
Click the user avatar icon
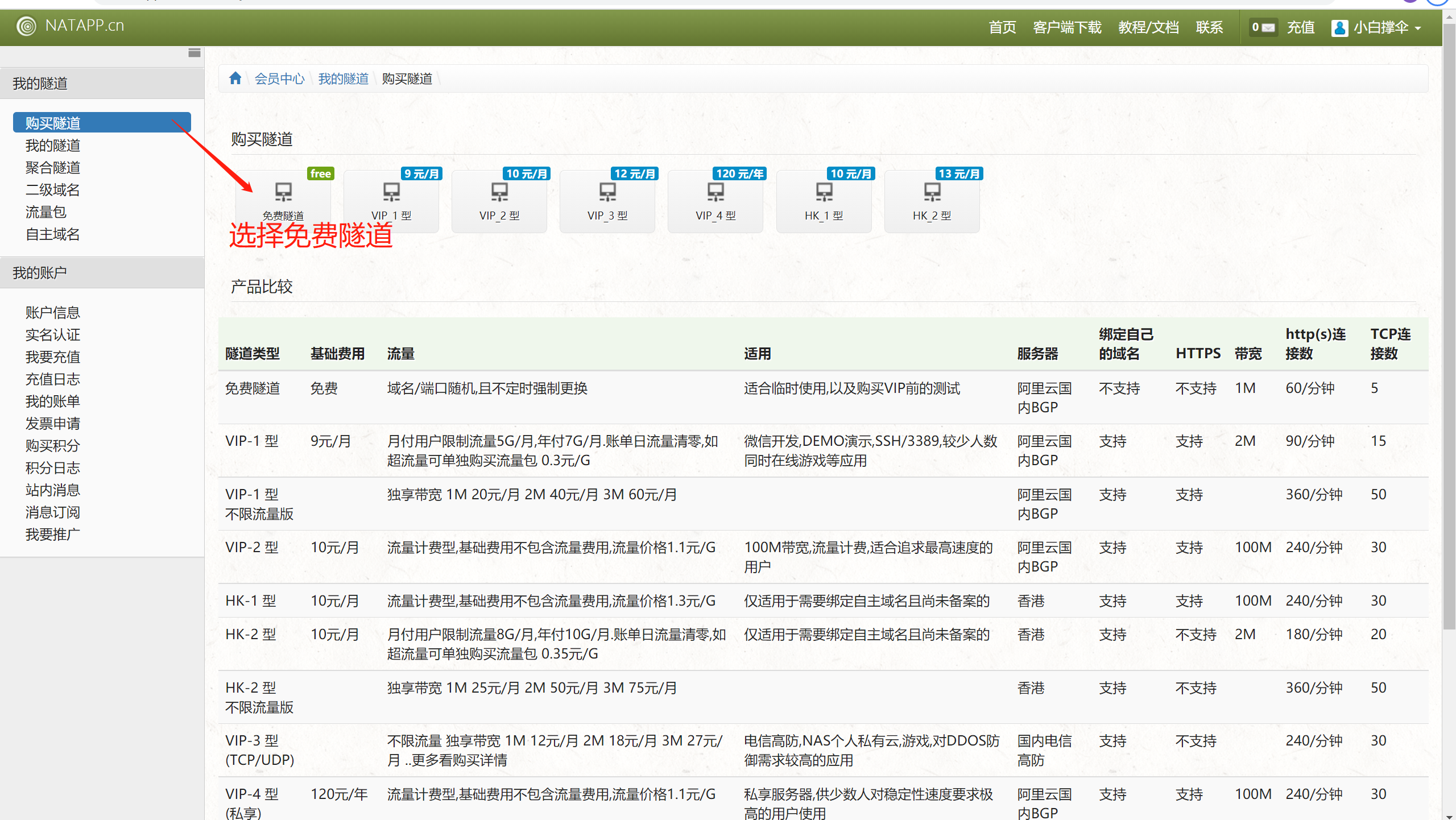(1339, 27)
